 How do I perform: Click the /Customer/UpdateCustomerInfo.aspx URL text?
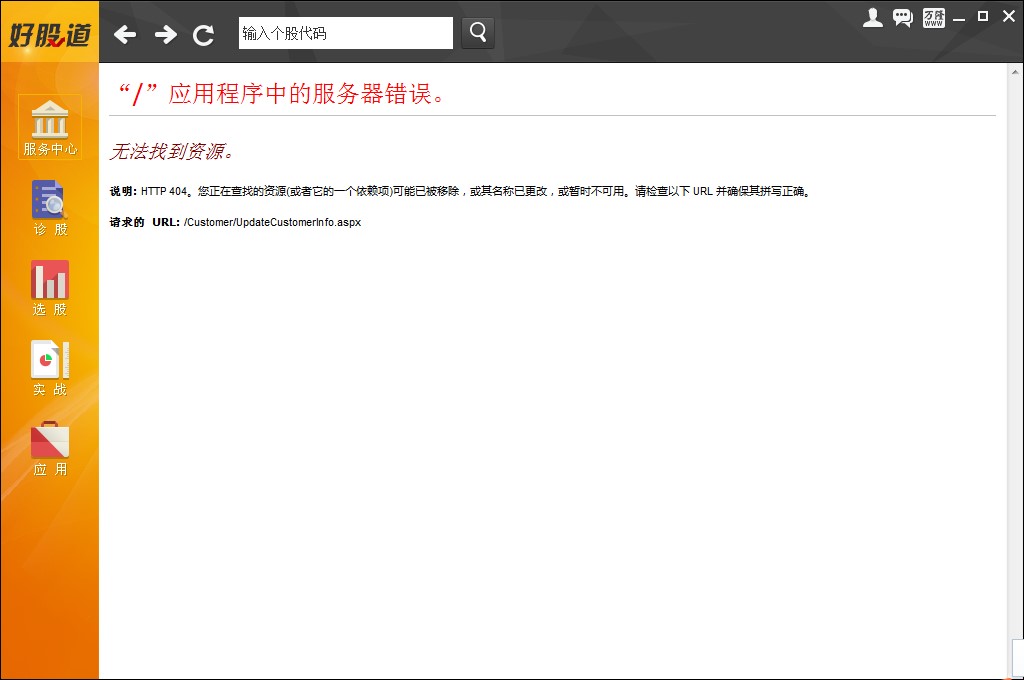[272, 222]
